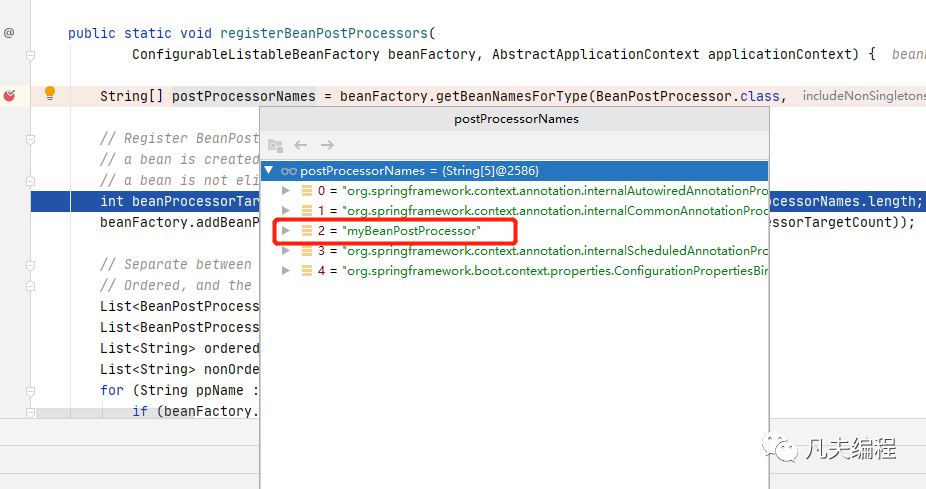Expand array element 1 internalCommonAnnotationProcessor
The width and height of the screenshot is (926, 489).
pos(286,211)
